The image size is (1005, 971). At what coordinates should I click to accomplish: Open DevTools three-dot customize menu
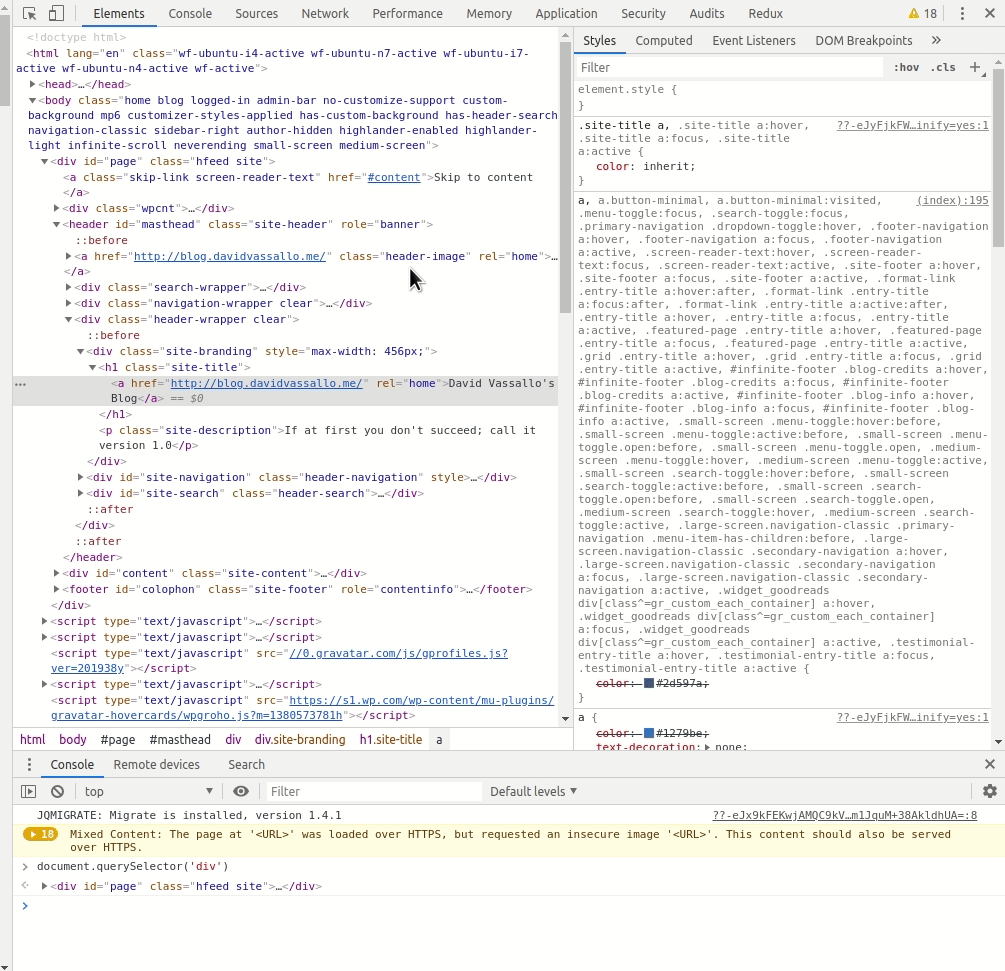click(962, 14)
